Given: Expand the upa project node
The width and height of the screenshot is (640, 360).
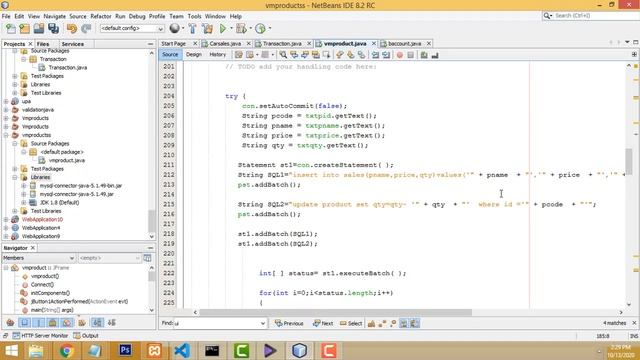Looking at the screenshot, I should pos(6,101).
